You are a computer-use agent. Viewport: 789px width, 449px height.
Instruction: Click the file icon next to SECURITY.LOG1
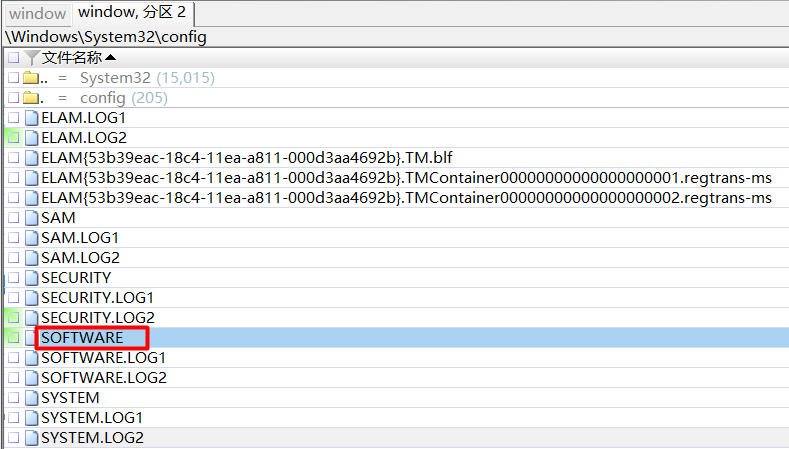coord(31,298)
